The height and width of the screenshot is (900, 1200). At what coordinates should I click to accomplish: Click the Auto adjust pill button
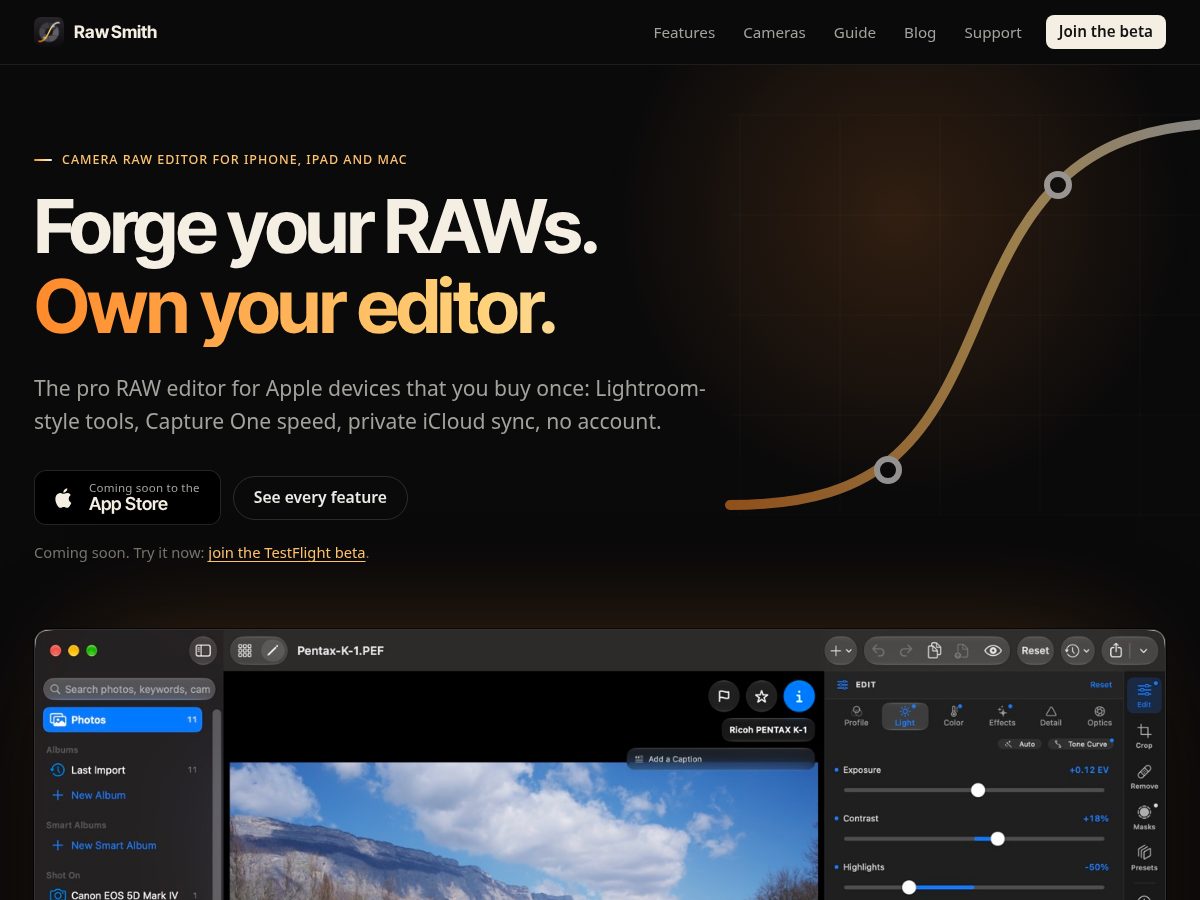tap(1020, 744)
